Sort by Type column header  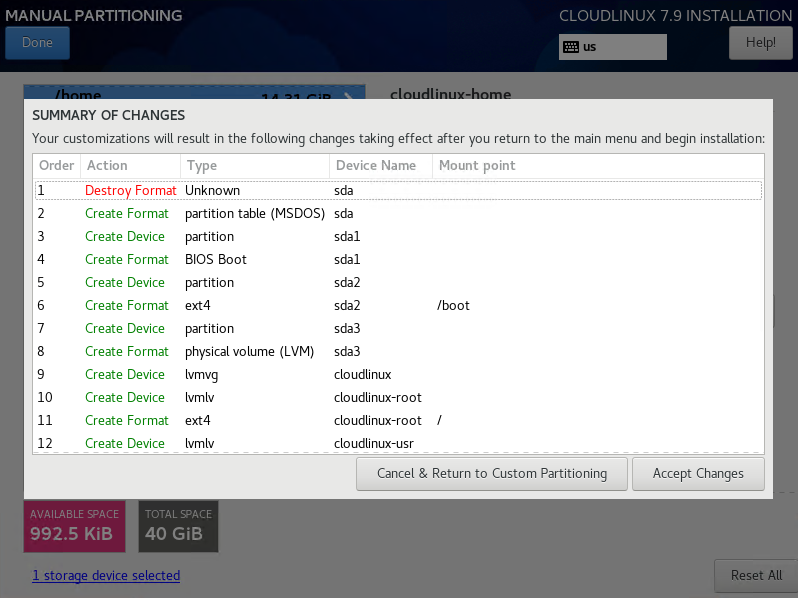coord(254,166)
